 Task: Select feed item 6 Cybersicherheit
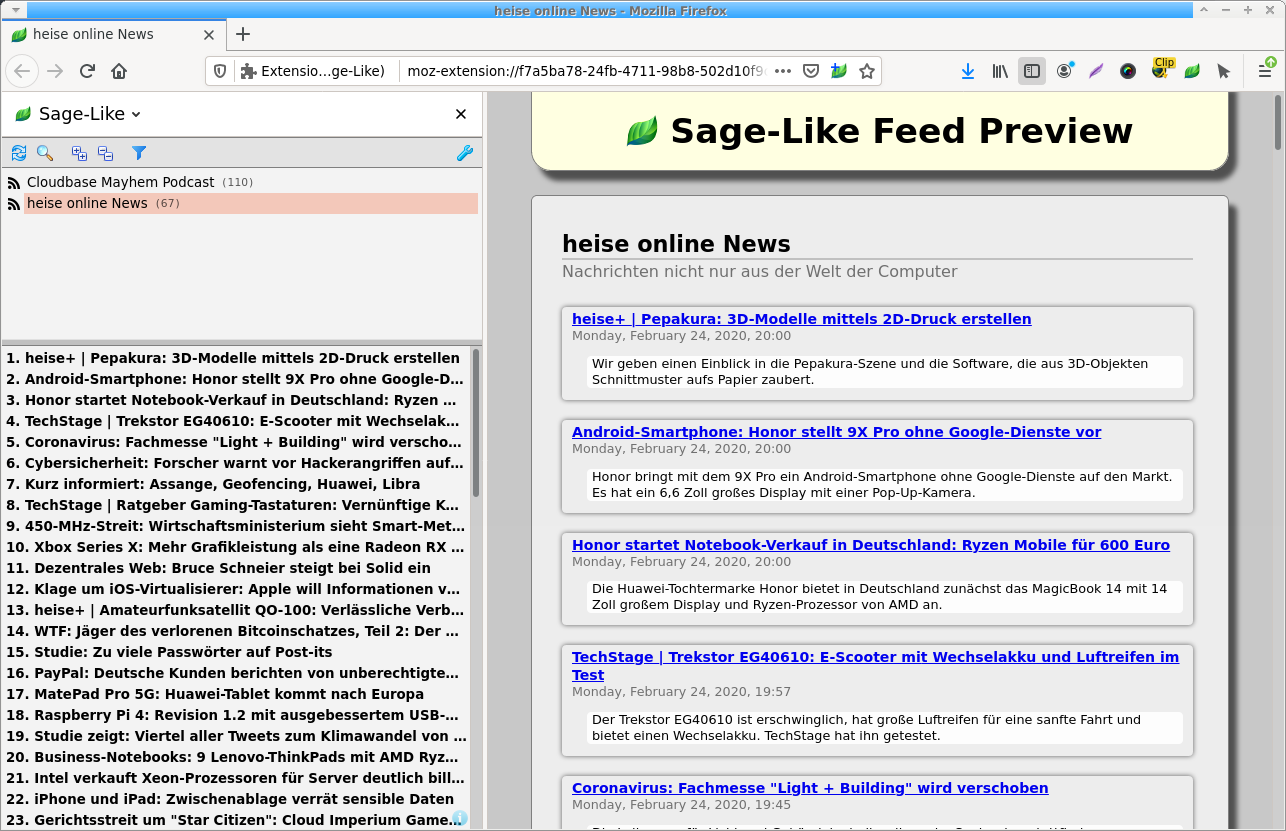pos(236,463)
